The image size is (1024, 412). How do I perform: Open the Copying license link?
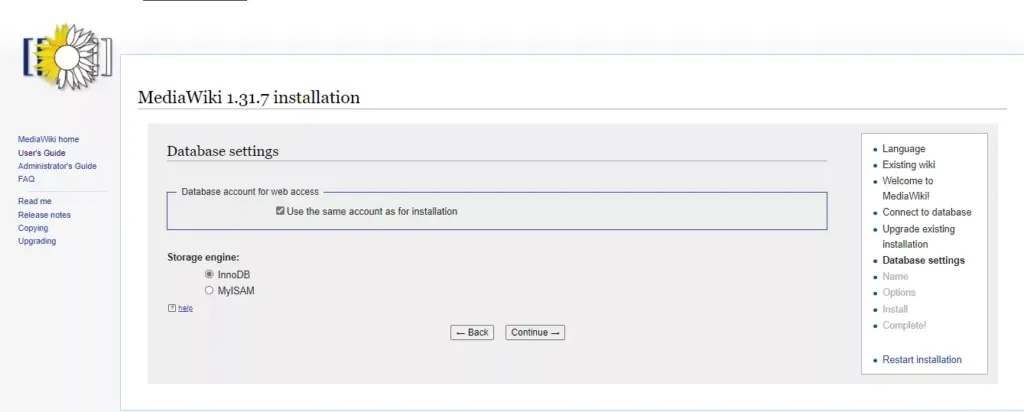pyautogui.click(x=33, y=228)
